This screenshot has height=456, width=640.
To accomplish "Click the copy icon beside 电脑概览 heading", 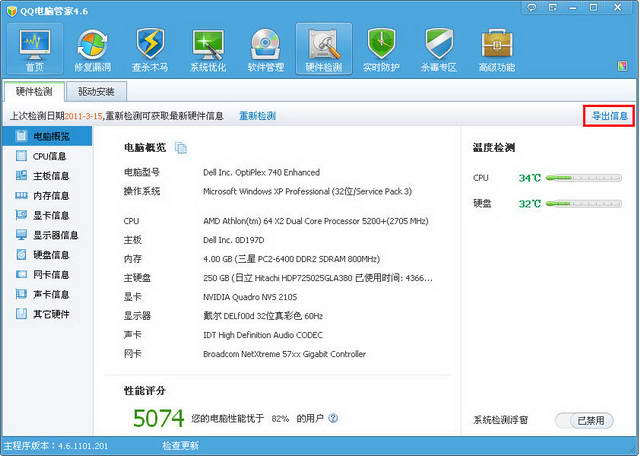I will [x=181, y=148].
